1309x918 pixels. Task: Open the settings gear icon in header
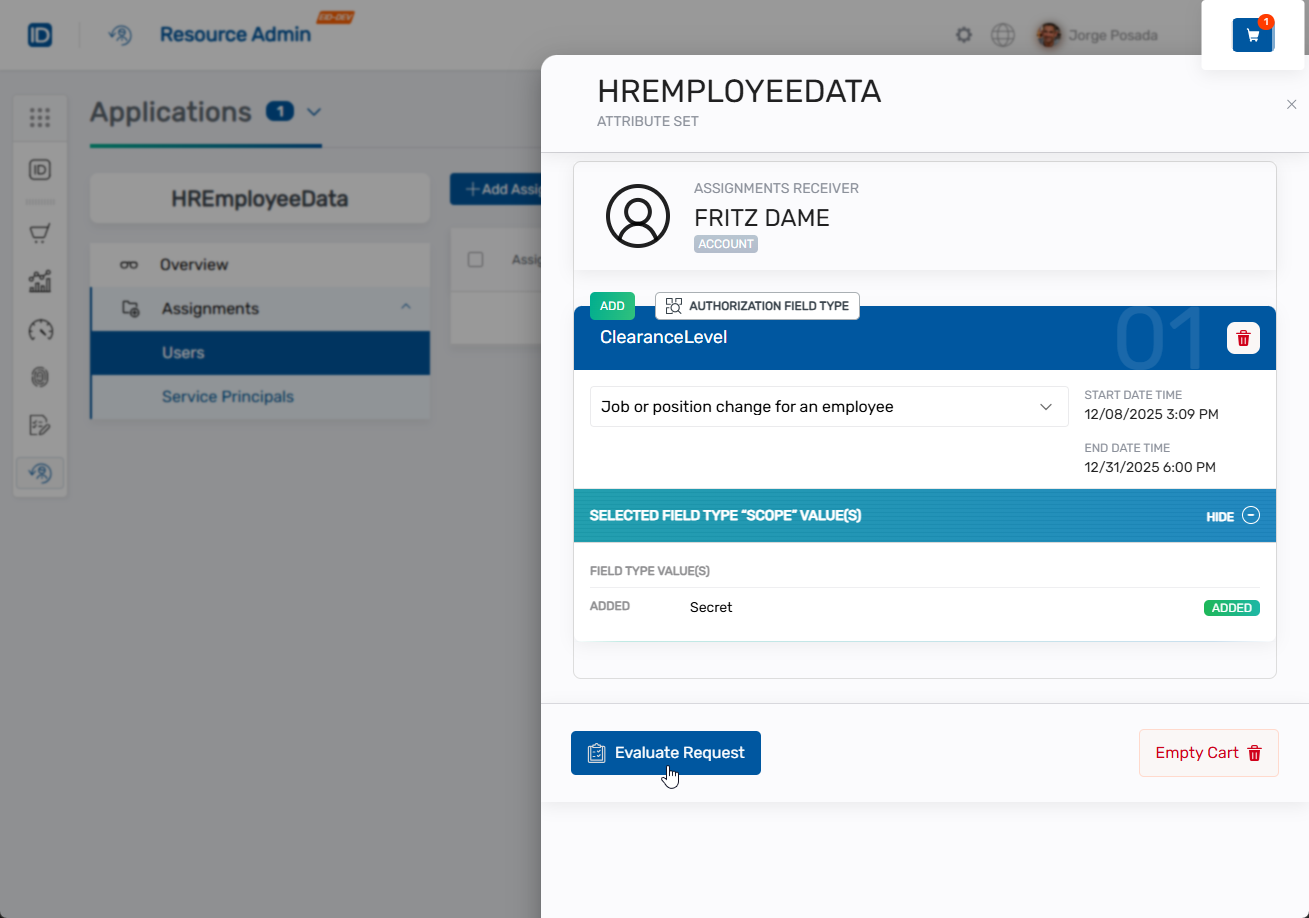click(x=964, y=35)
